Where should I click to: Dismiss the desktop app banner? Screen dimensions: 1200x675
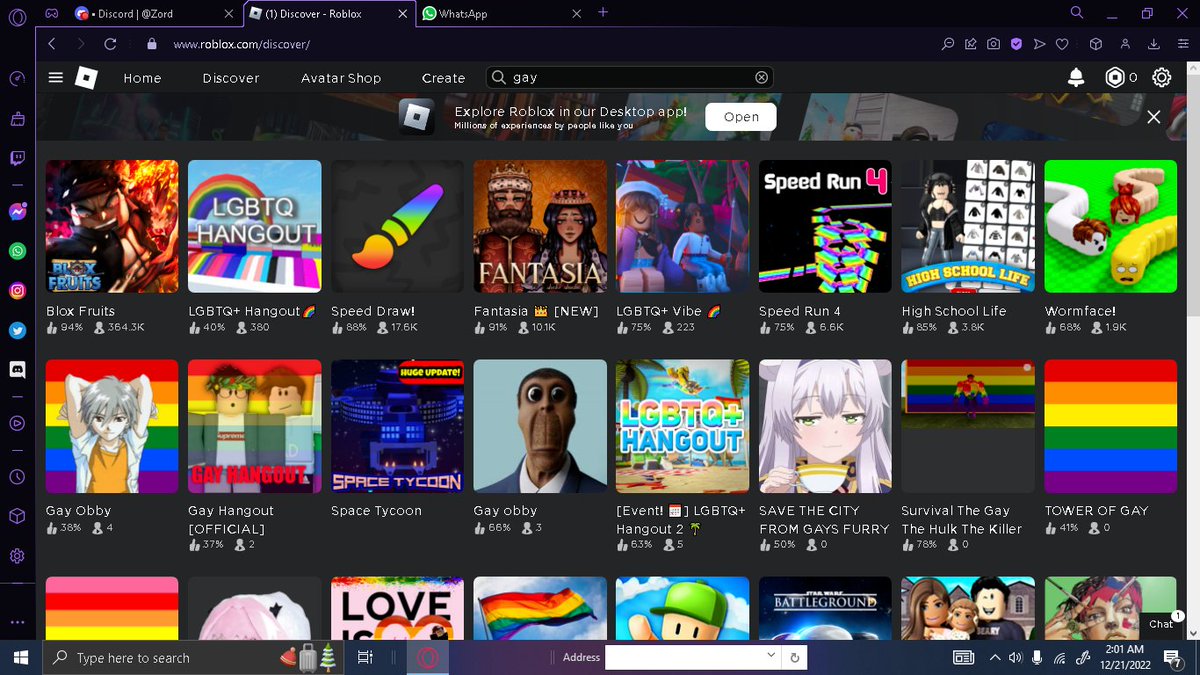point(1154,117)
